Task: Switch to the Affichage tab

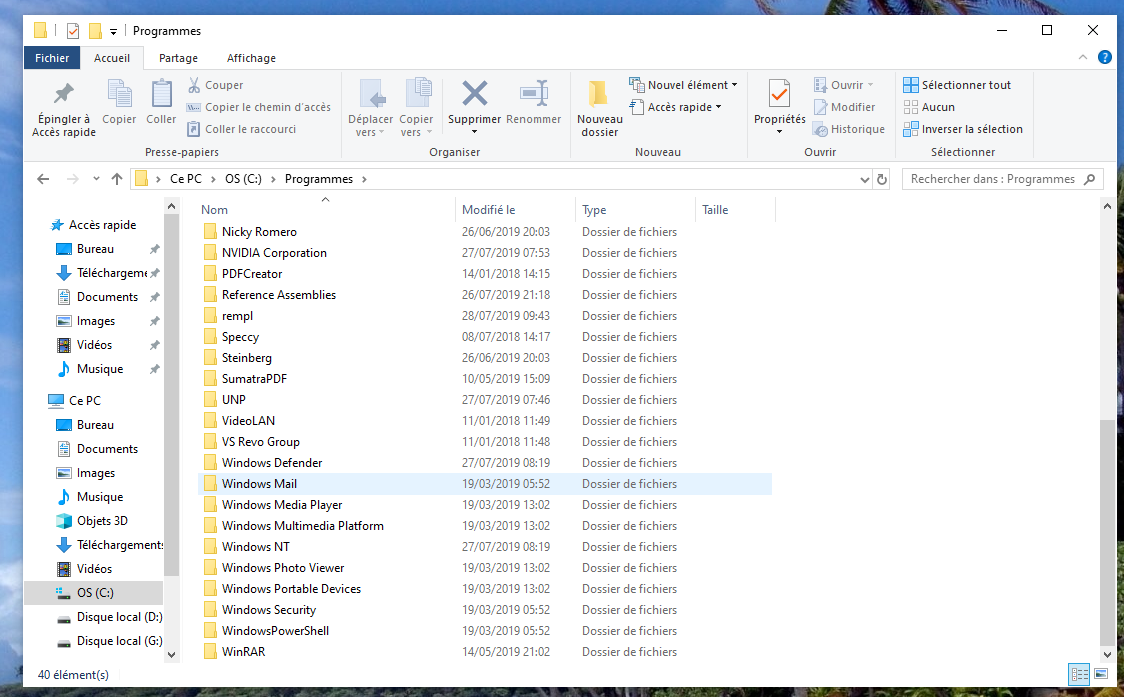Action: click(251, 58)
